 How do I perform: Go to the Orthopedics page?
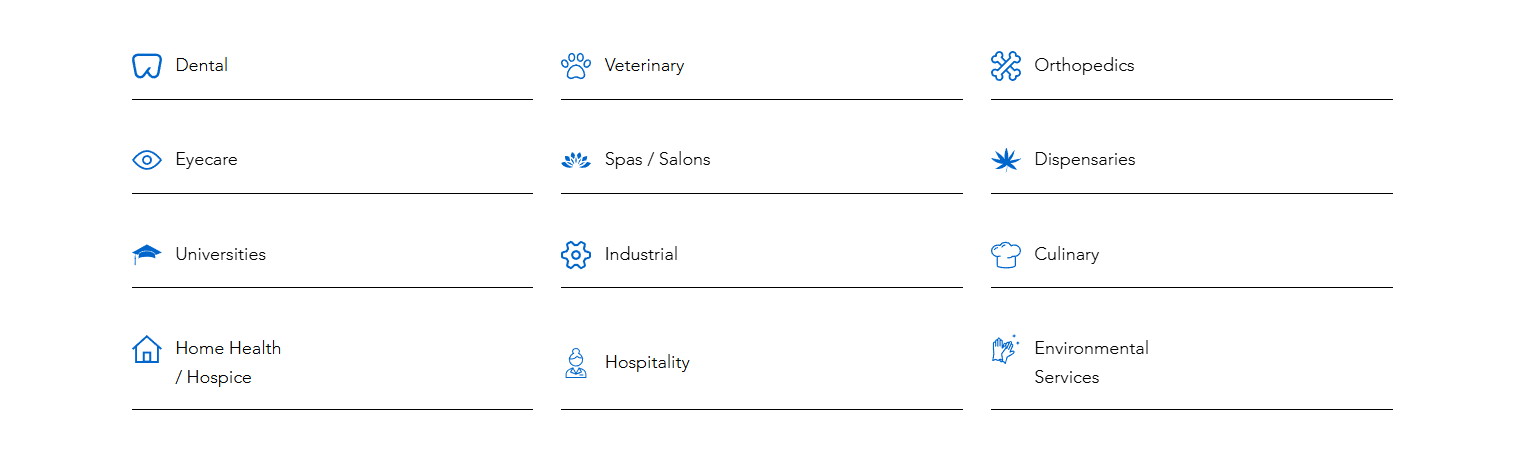(1085, 66)
